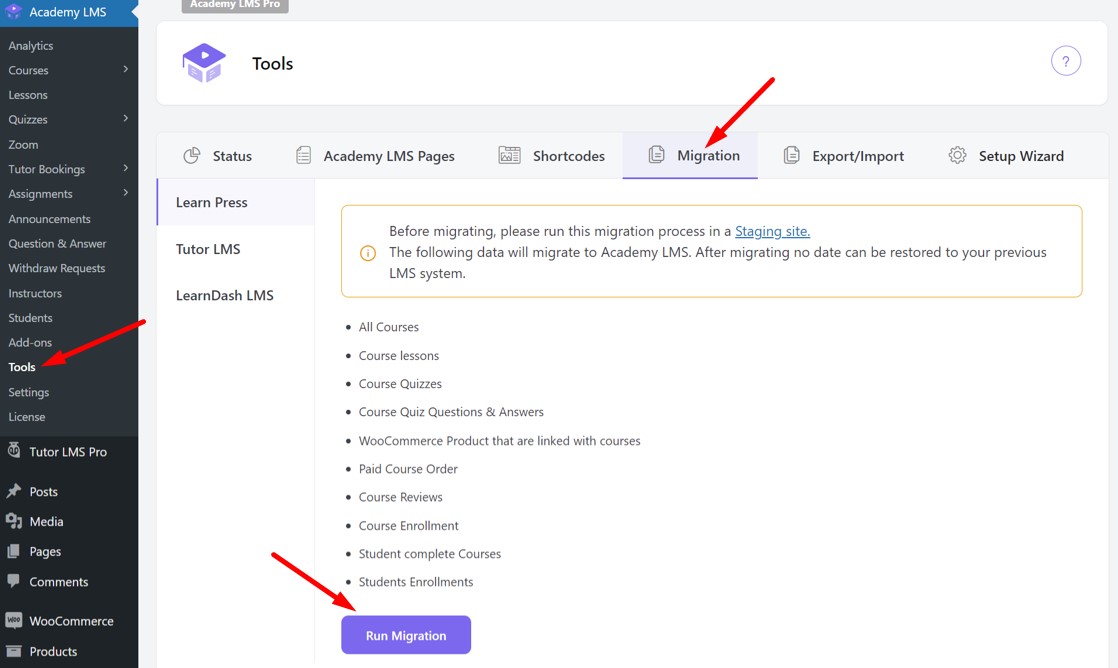Image resolution: width=1118 pixels, height=668 pixels.
Task: Open Posts via the pushpin icon
Action: pos(14,491)
